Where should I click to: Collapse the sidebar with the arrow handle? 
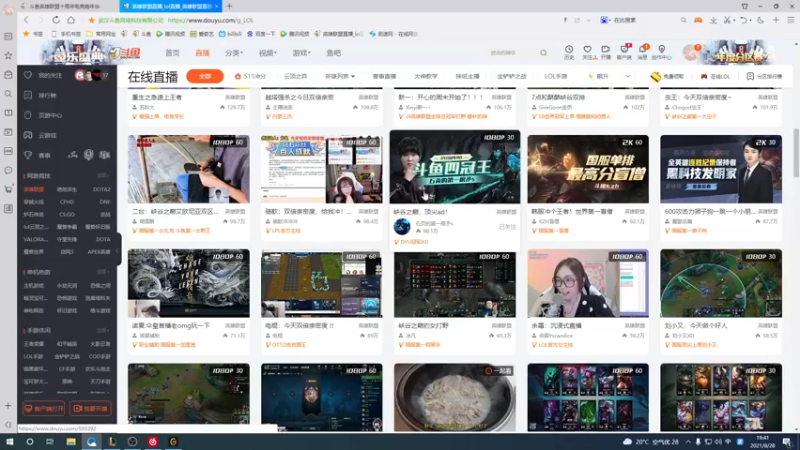point(118,250)
